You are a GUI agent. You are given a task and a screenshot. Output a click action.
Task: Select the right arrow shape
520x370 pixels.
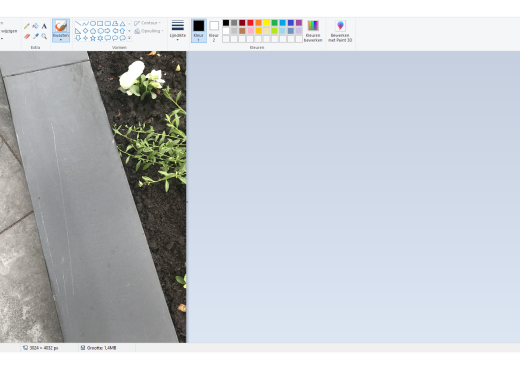click(x=107, y=31)
